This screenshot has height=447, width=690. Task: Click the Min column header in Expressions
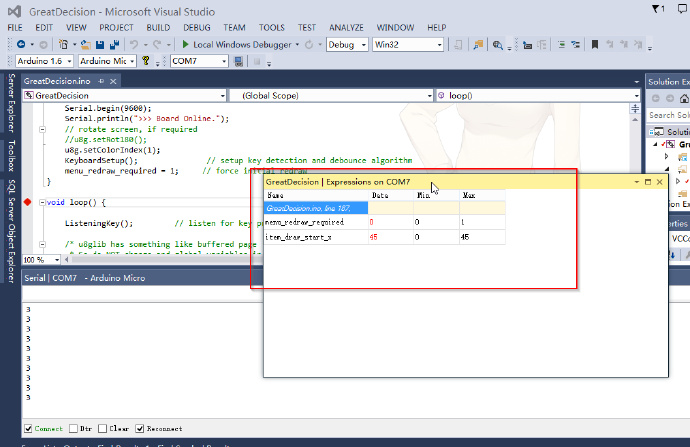point(436,195)
